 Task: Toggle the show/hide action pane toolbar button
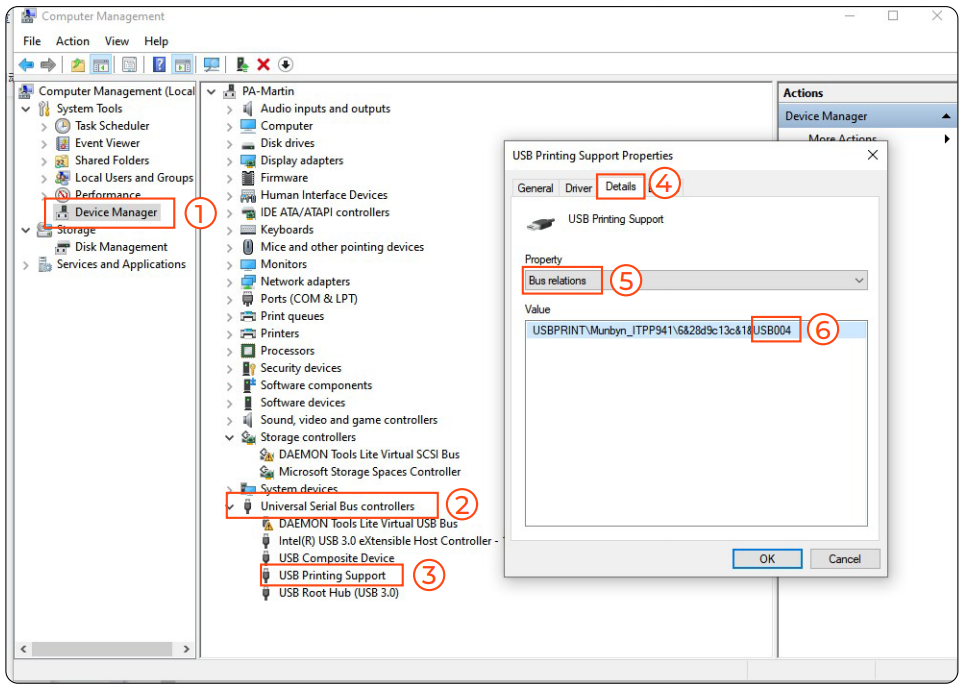[182, 65]
